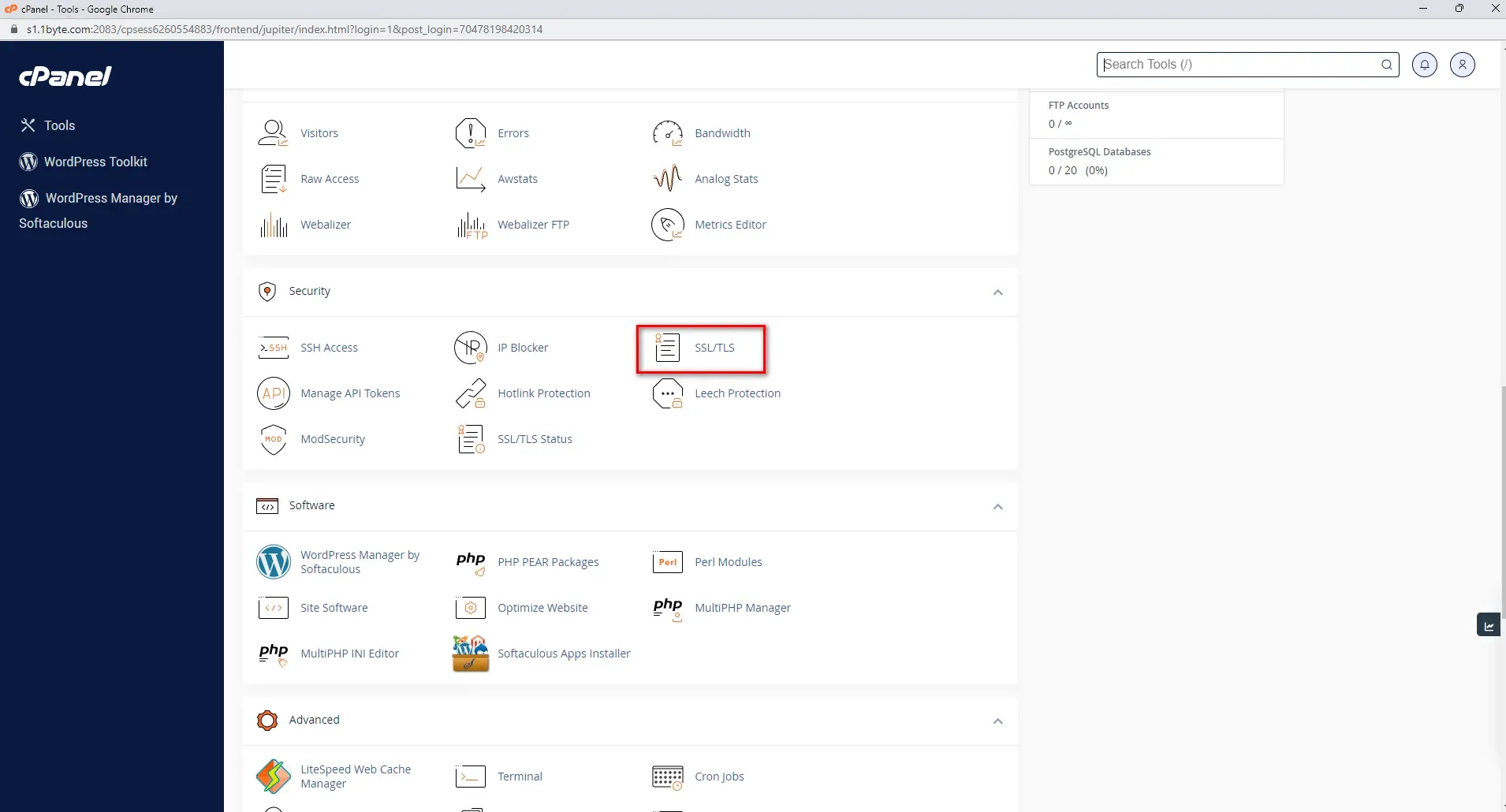Click the statistics chart button at right edge
1506x812 pixels.
tap(1489, 624)
